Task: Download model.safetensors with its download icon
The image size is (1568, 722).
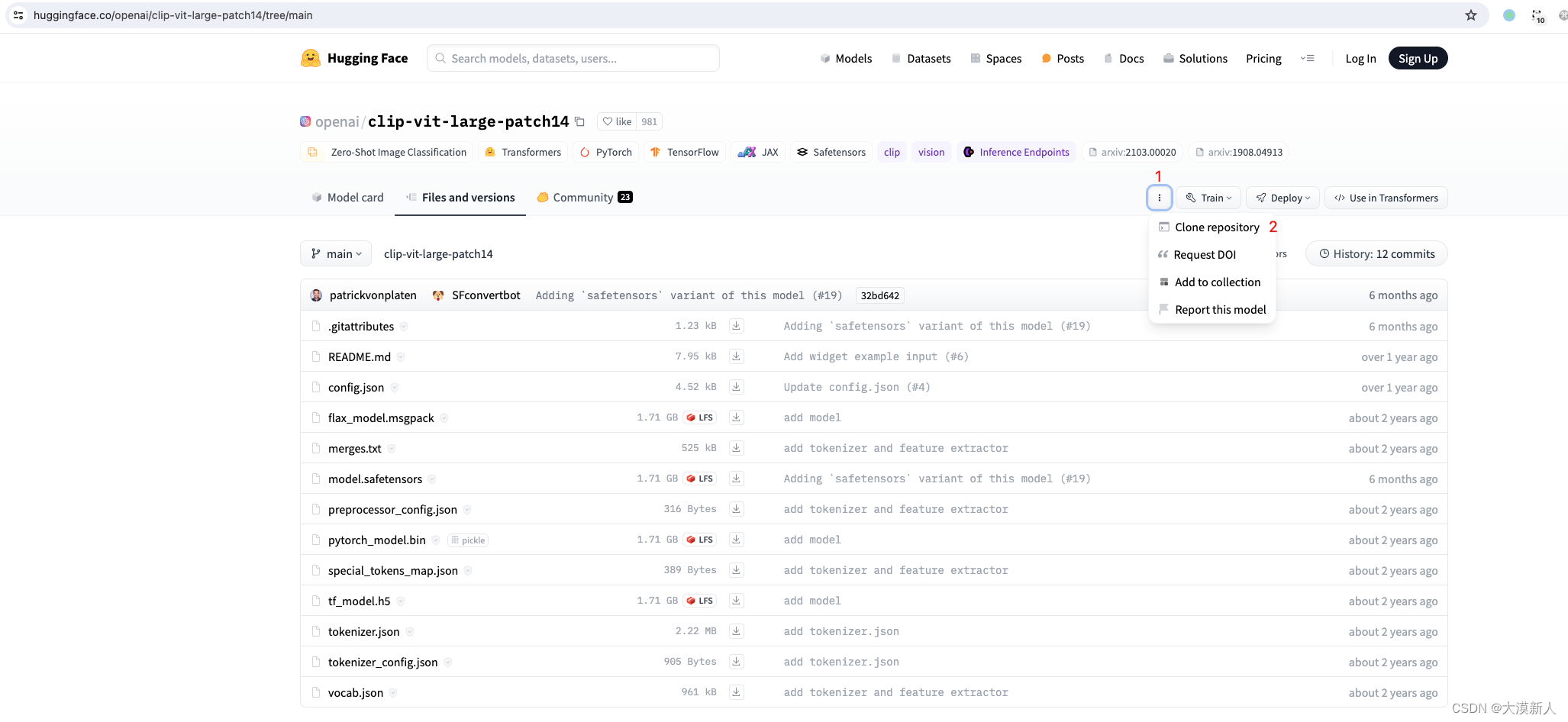Action: pos(736,479)
